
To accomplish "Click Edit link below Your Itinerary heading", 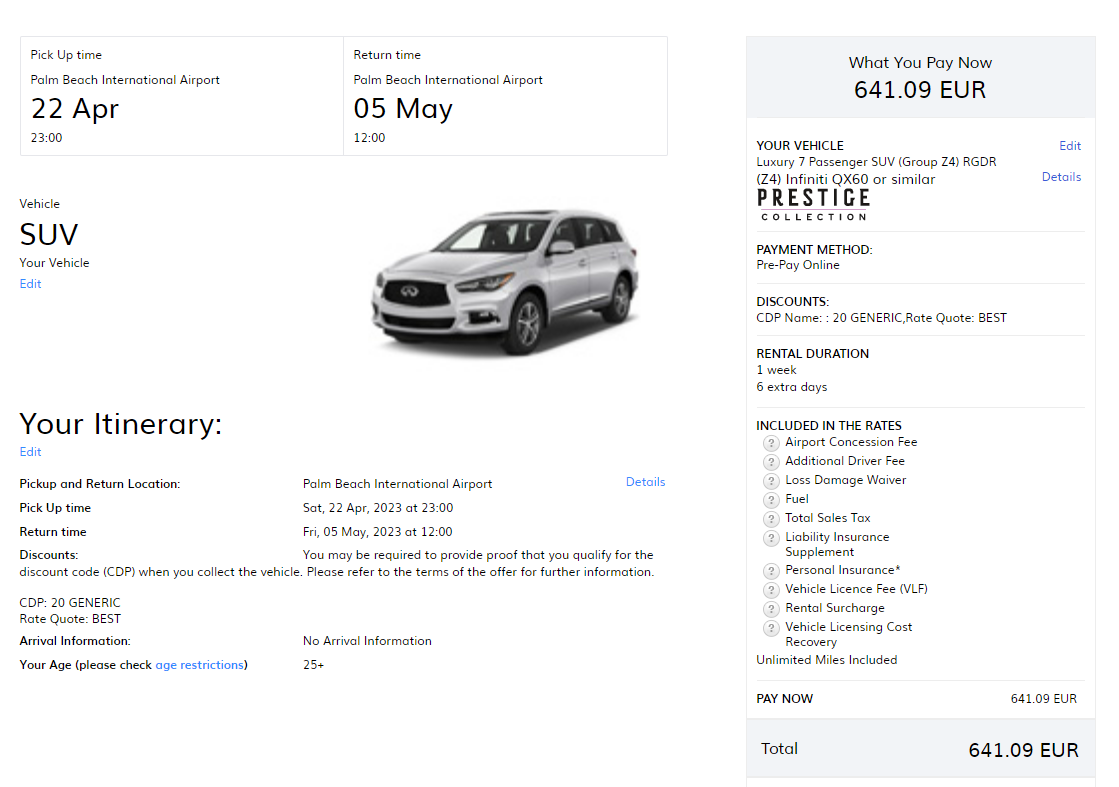I will pos(31,452).
